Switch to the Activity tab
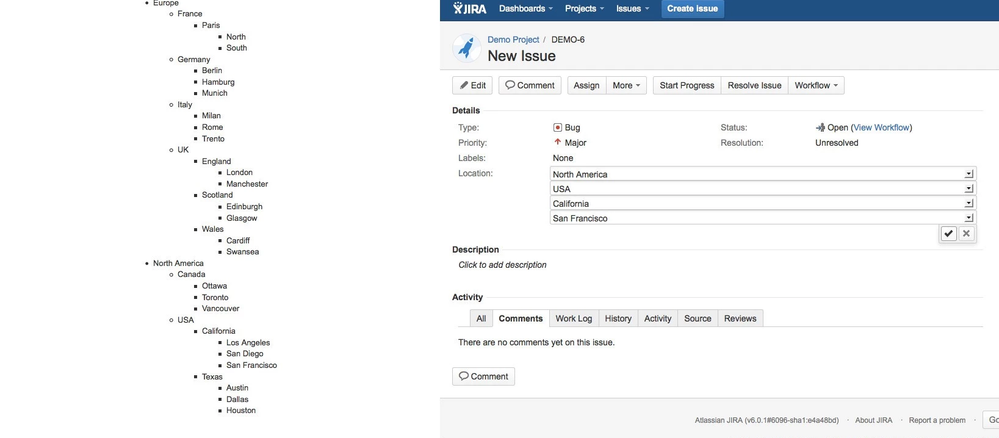 tap(658, 318)
